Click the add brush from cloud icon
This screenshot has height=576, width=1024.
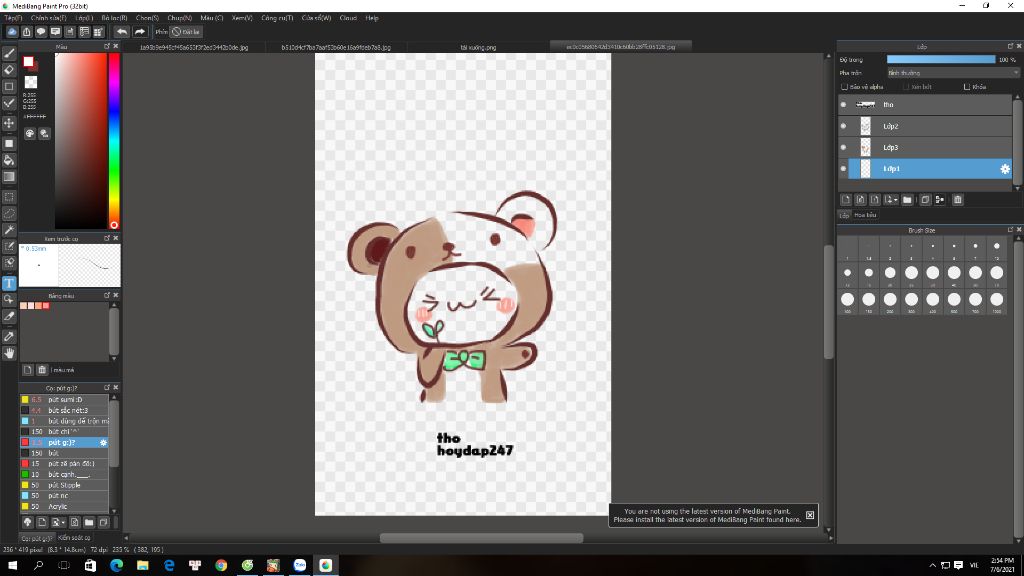click(27, 522)
